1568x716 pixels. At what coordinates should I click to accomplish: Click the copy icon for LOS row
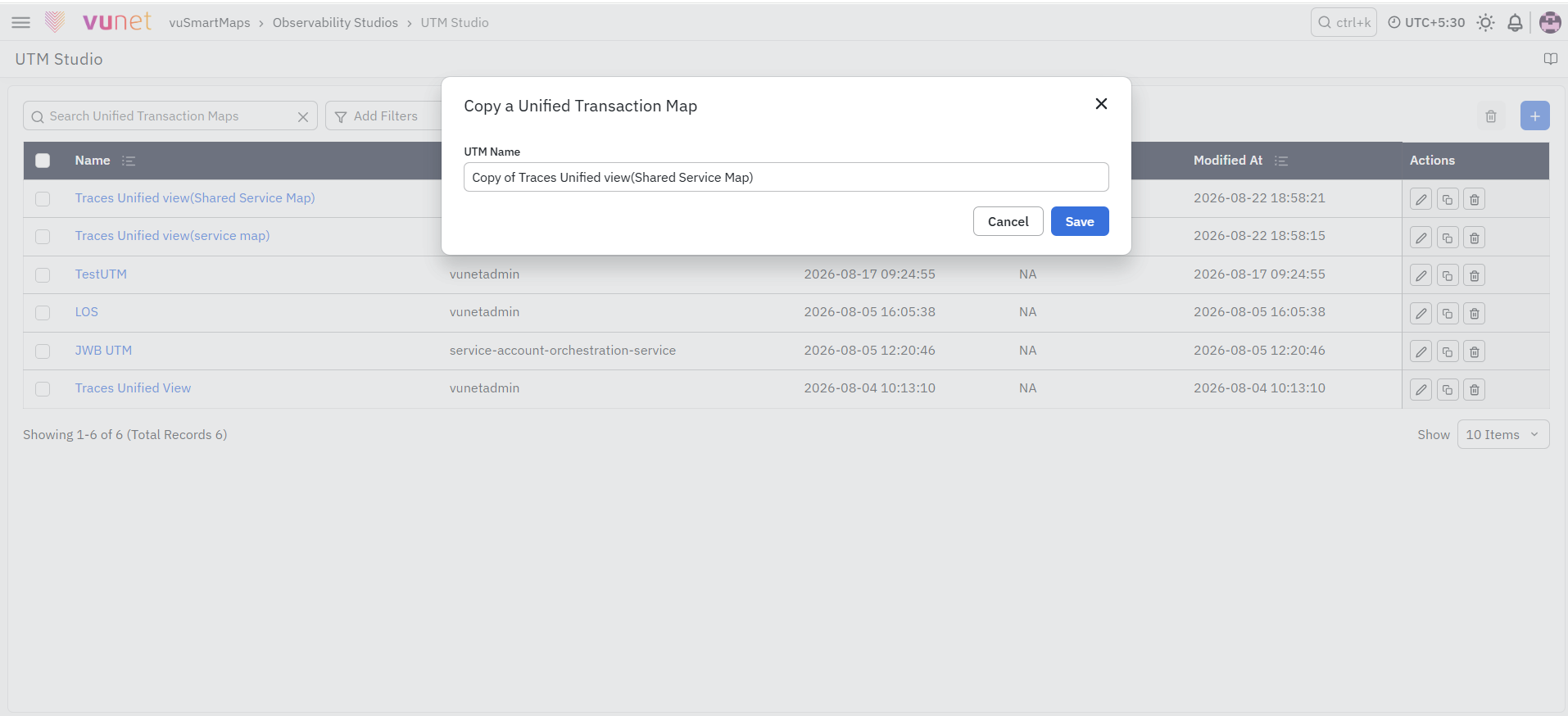pos(1448,314)
